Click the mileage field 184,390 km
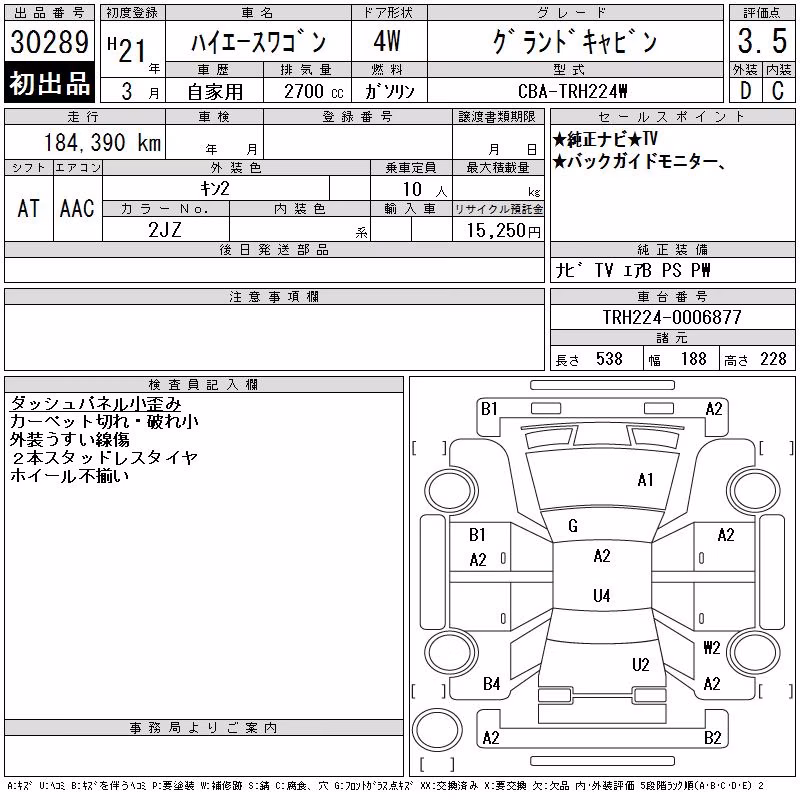This screenshot has width=800, height=800. pos(102,142)
